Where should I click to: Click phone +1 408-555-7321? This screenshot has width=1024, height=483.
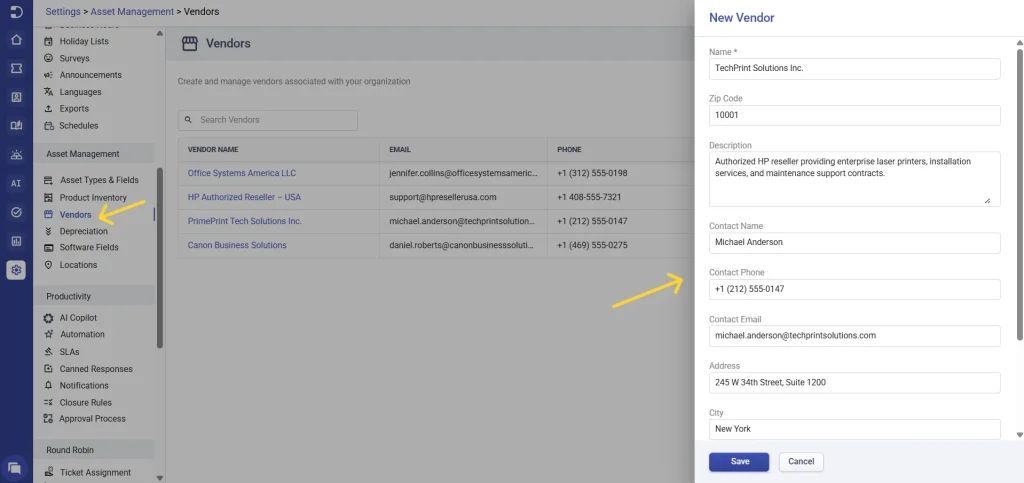[589, 196]
